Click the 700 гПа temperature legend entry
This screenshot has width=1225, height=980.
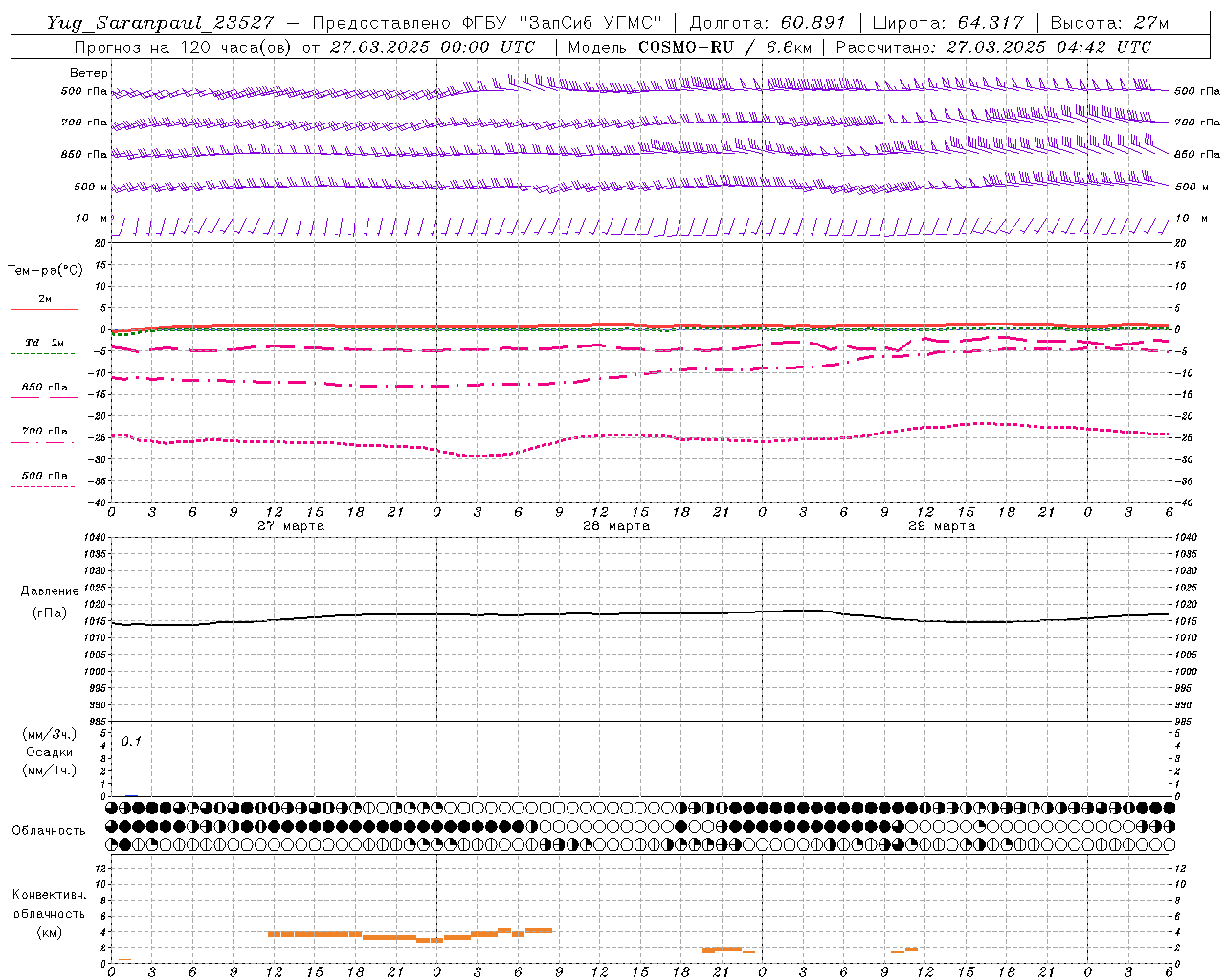pos(45,432)
